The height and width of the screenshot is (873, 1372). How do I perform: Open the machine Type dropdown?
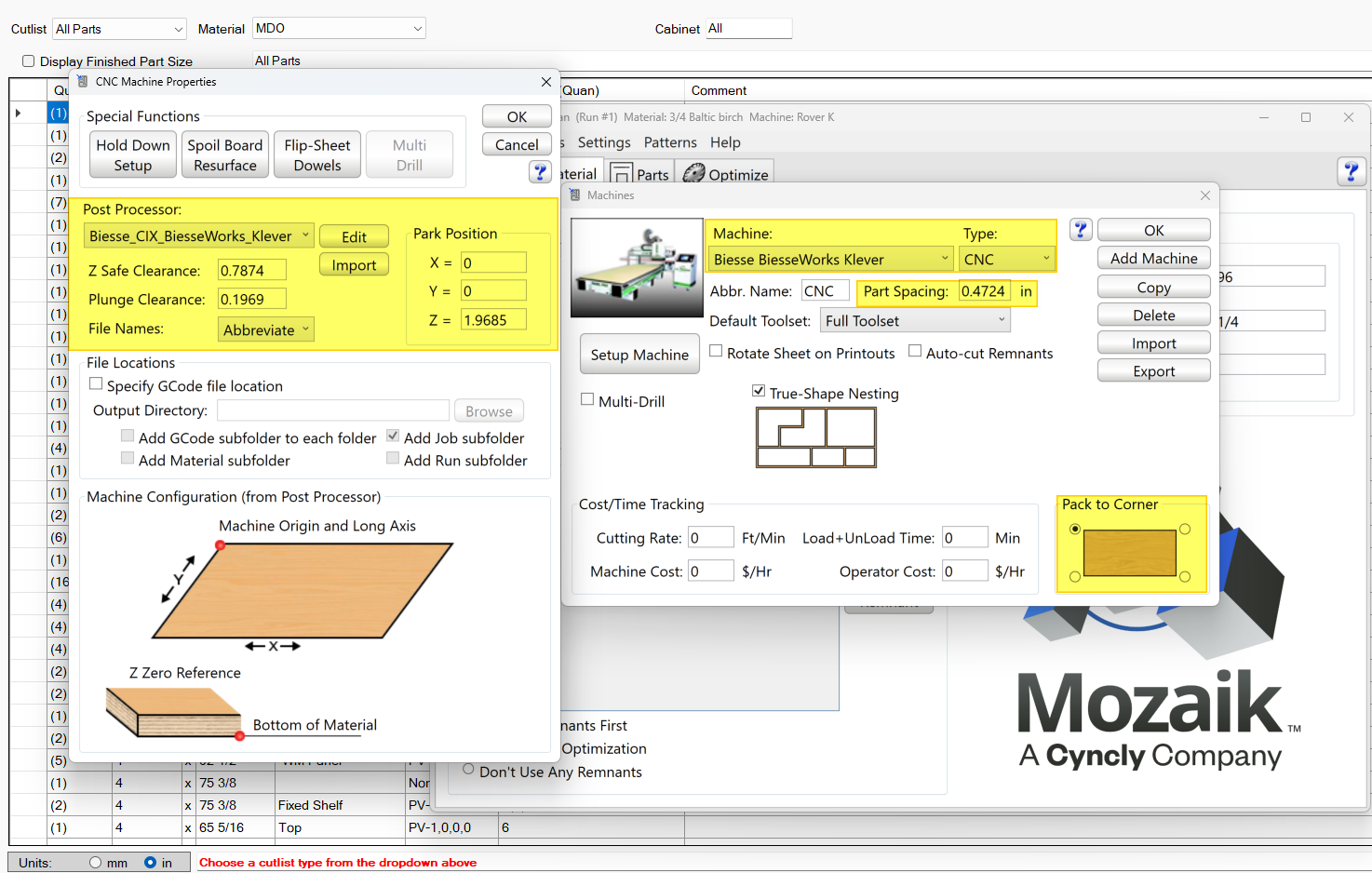(1007, 259)
